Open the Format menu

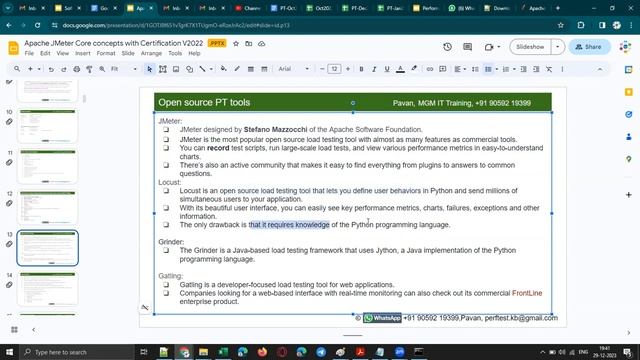point(106,53)
